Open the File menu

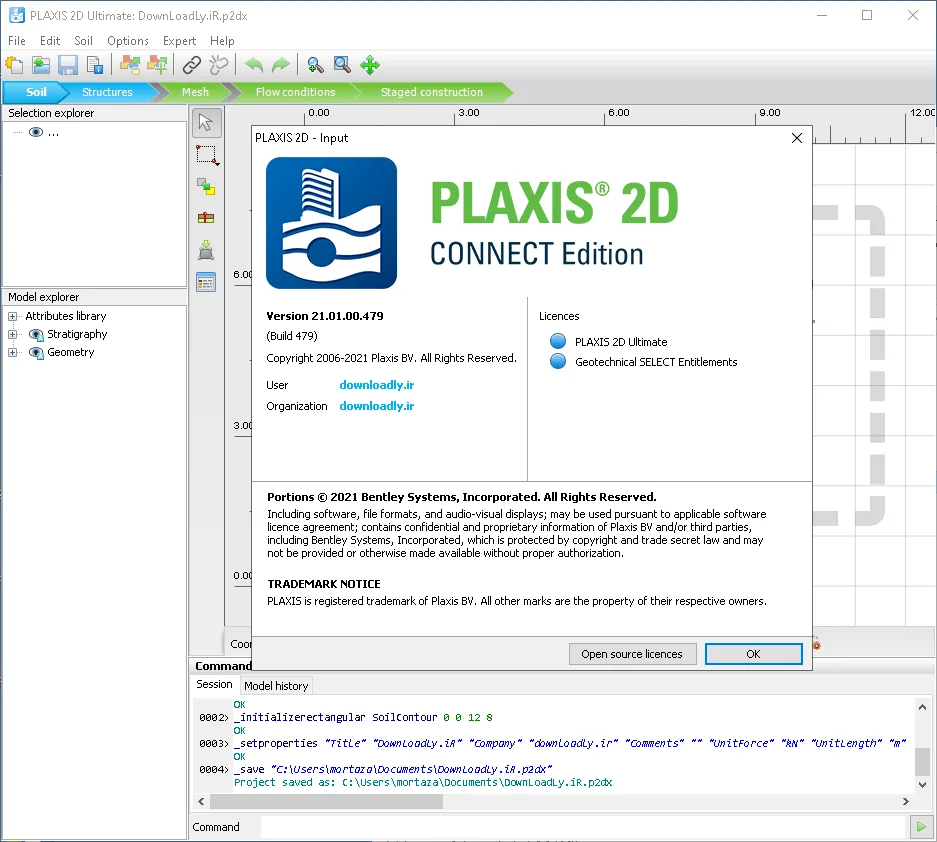17,41
